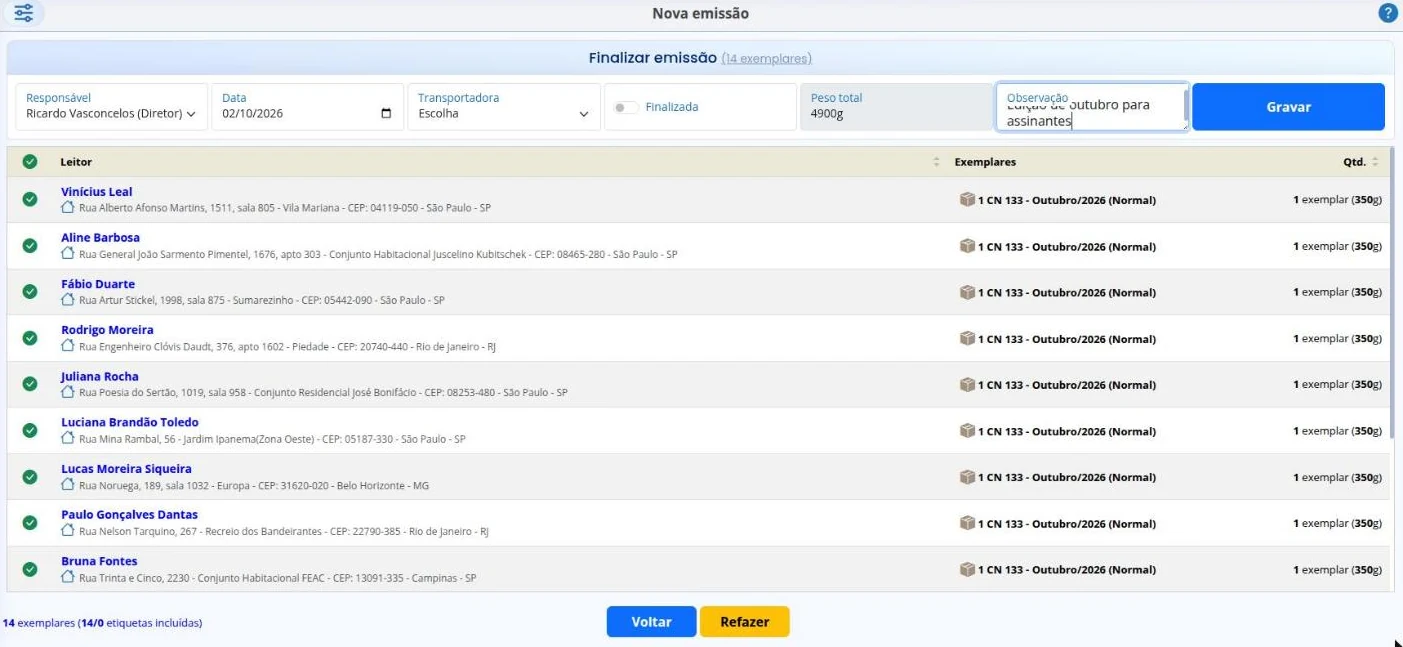Sort table by Leitor column arrows
This screenshot has width=1403, height=647.
point(937,162)
